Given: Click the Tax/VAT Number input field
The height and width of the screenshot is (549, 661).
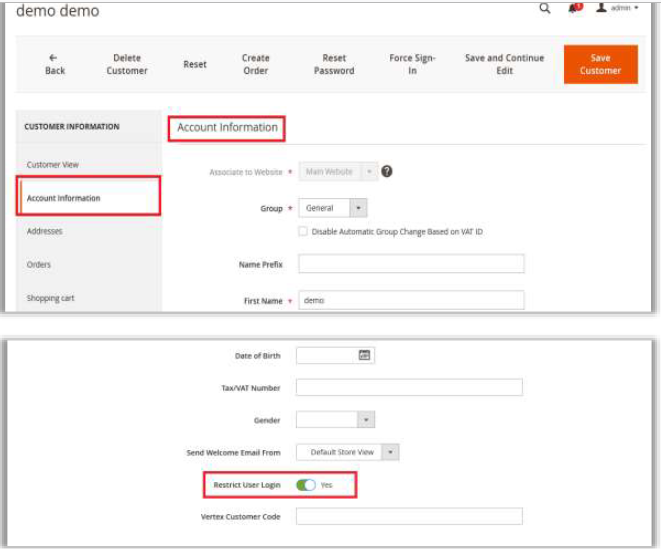Looking at the screenshot, I should click(x=409, y=388).
